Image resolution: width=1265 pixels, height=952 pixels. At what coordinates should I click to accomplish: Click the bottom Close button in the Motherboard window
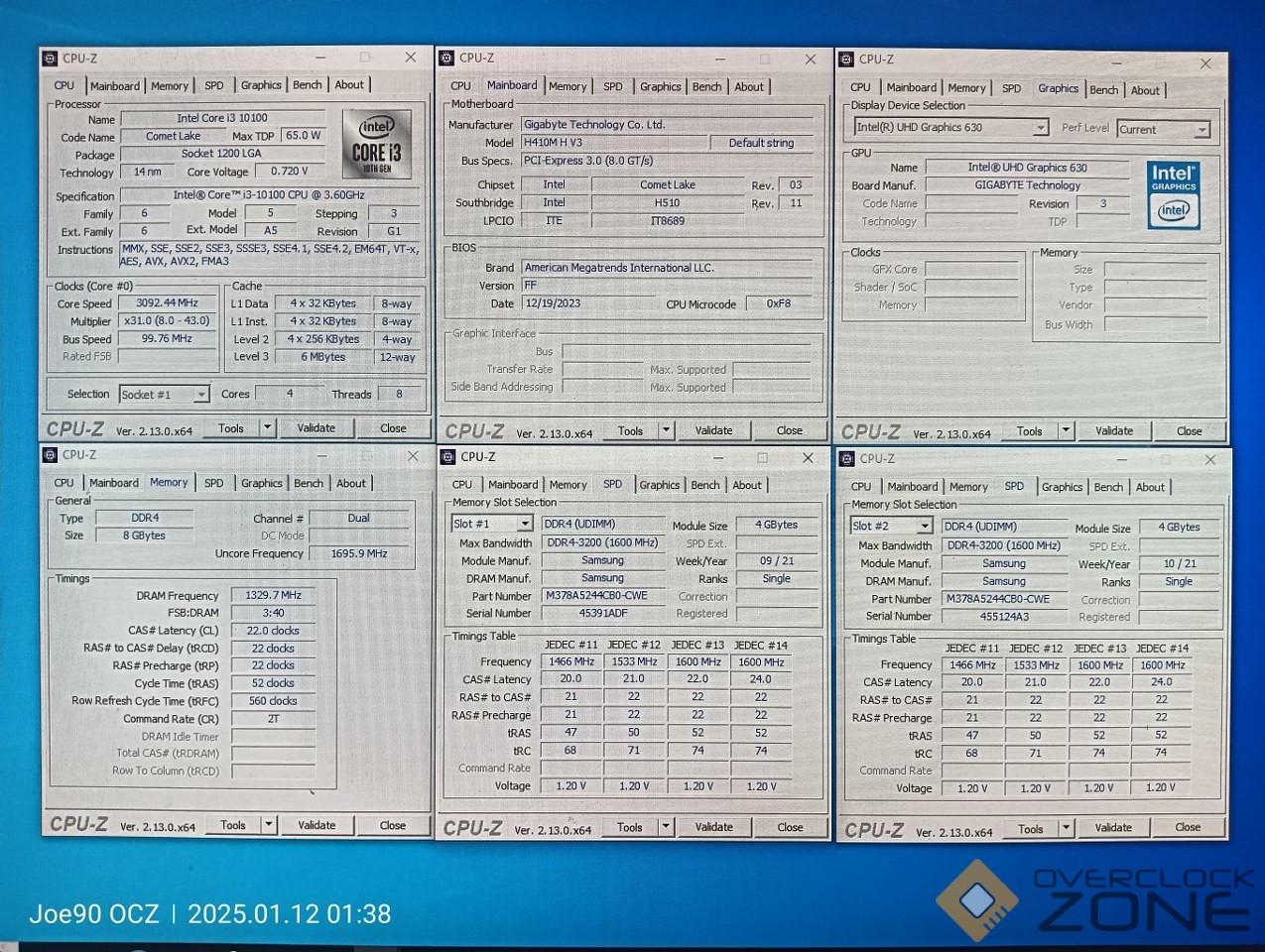790,431
